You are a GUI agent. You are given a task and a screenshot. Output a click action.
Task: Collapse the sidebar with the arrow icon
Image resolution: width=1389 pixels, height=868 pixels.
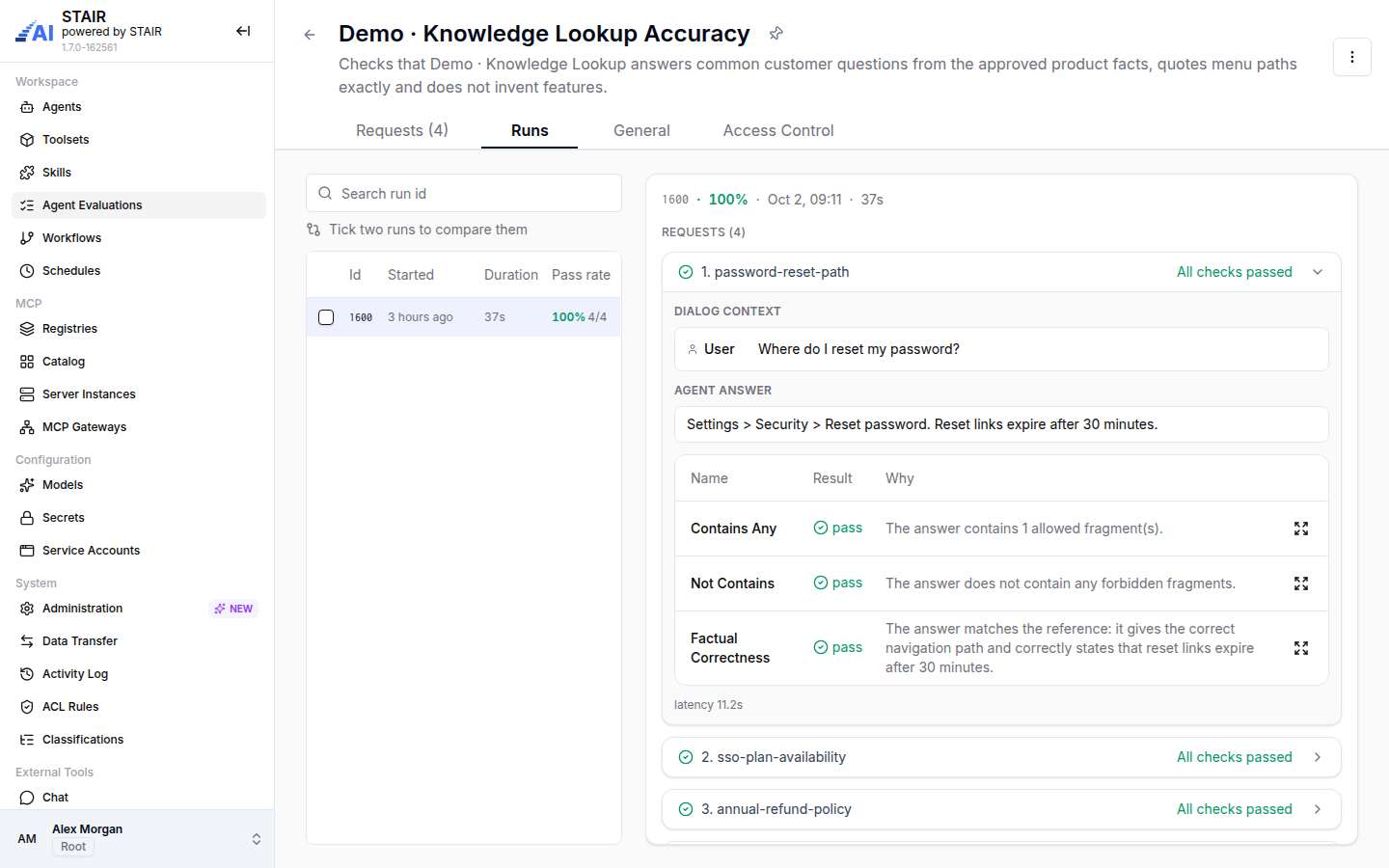coord(243,31)
